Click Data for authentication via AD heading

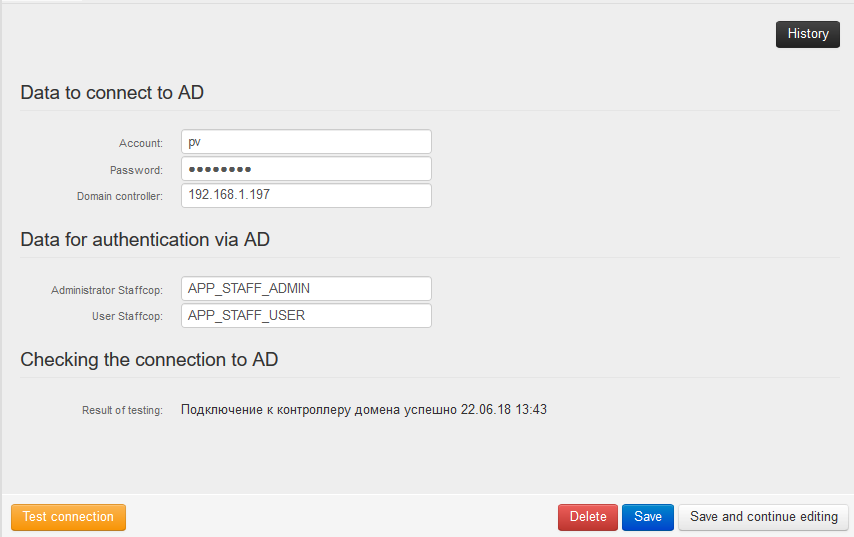145,240
